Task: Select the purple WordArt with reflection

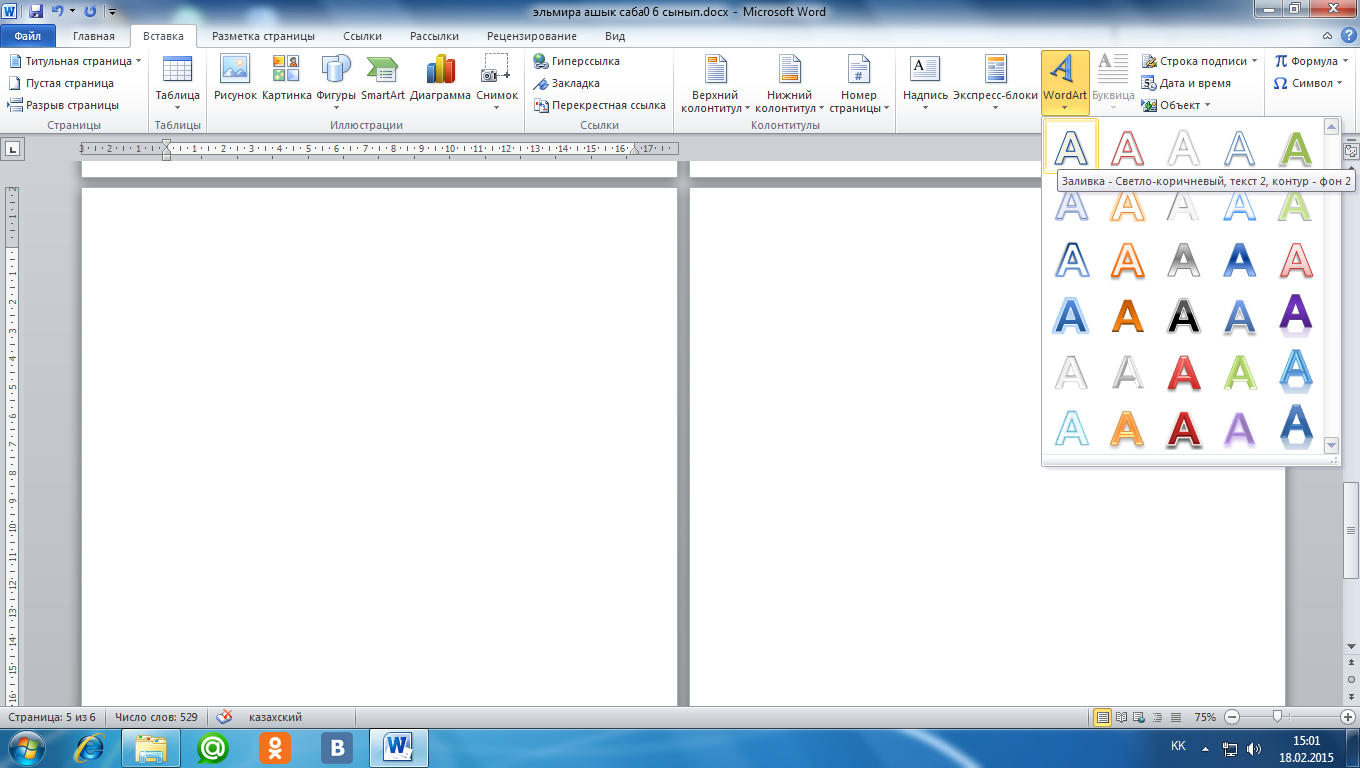Action: pos(1295,316)
